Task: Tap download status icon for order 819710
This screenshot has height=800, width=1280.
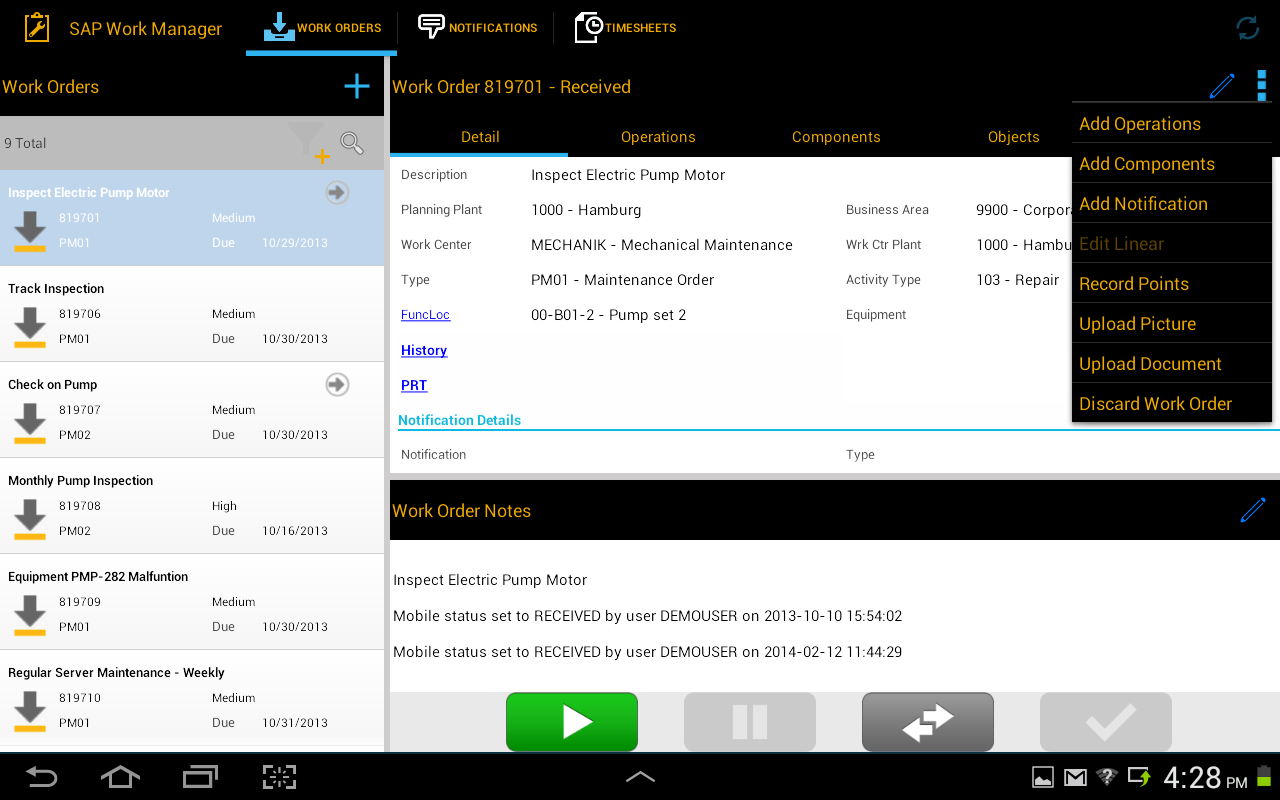Action: (30, 711)
